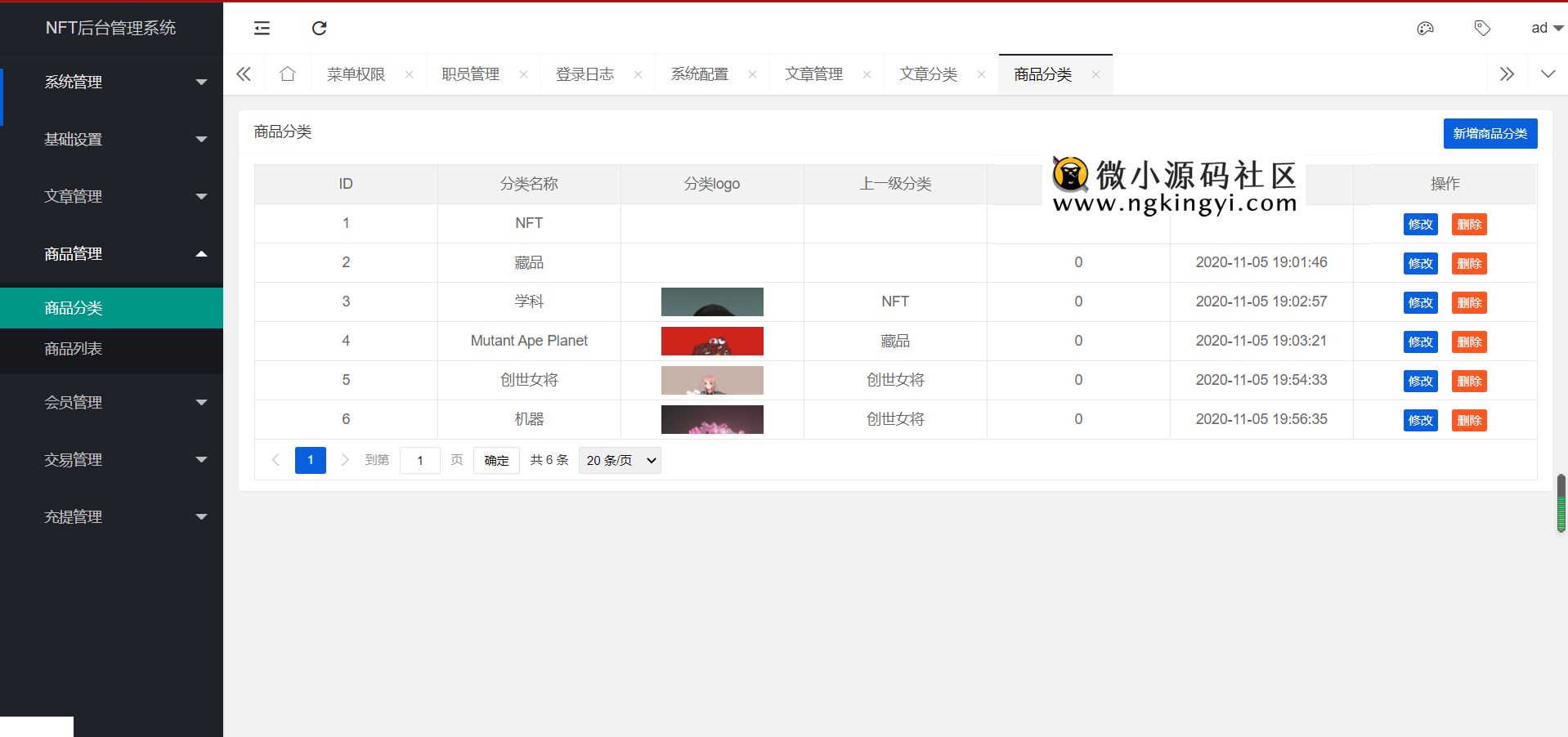Viewport: 1568px width, 737px height.
Task: Click the refresh page icon
Action: pos(319,29)
